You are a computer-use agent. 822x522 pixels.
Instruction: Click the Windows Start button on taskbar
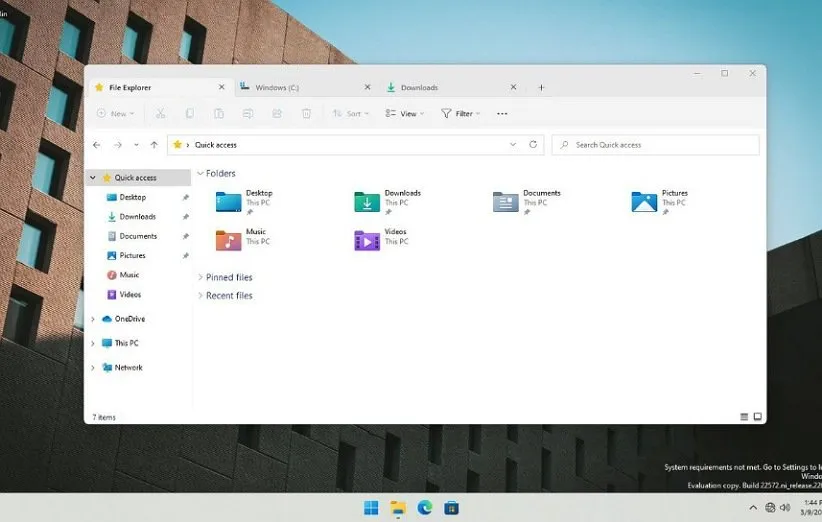click(371, 508)
